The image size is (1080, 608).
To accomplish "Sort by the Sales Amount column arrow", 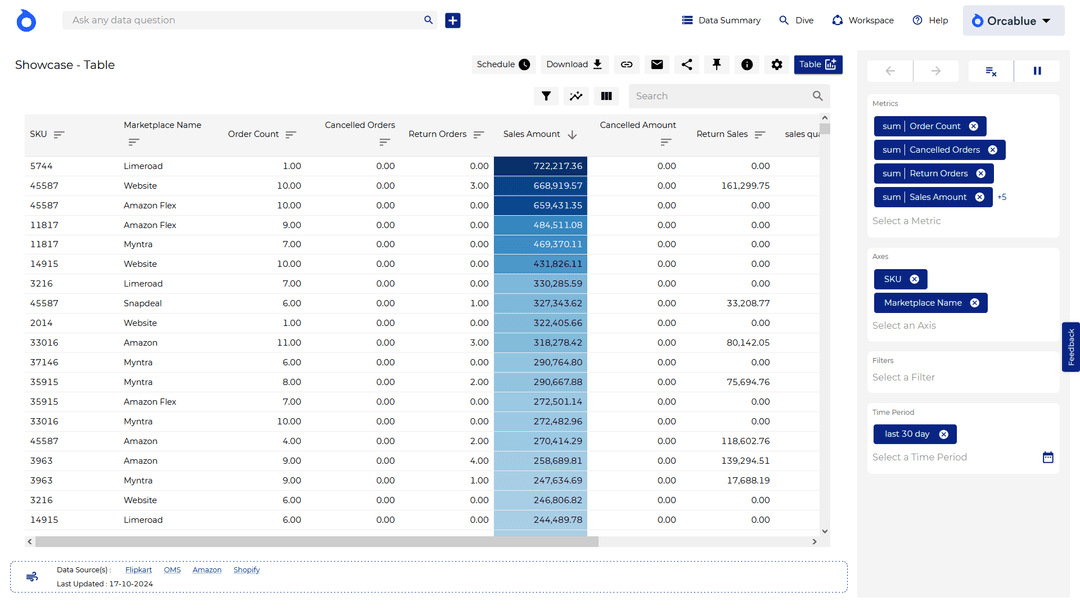I will click(572, 135).
